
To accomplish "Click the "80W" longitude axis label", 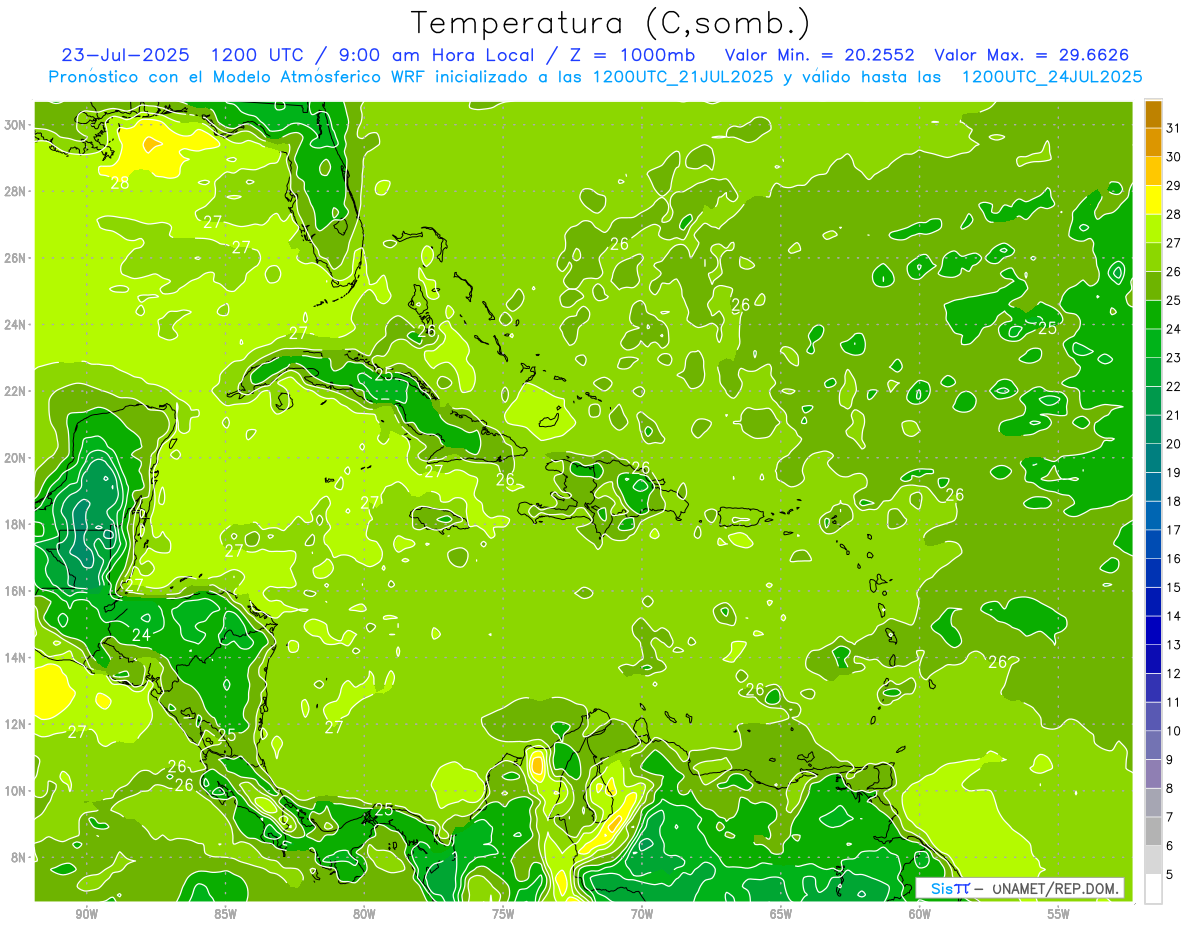I will (x=364, y=914).
